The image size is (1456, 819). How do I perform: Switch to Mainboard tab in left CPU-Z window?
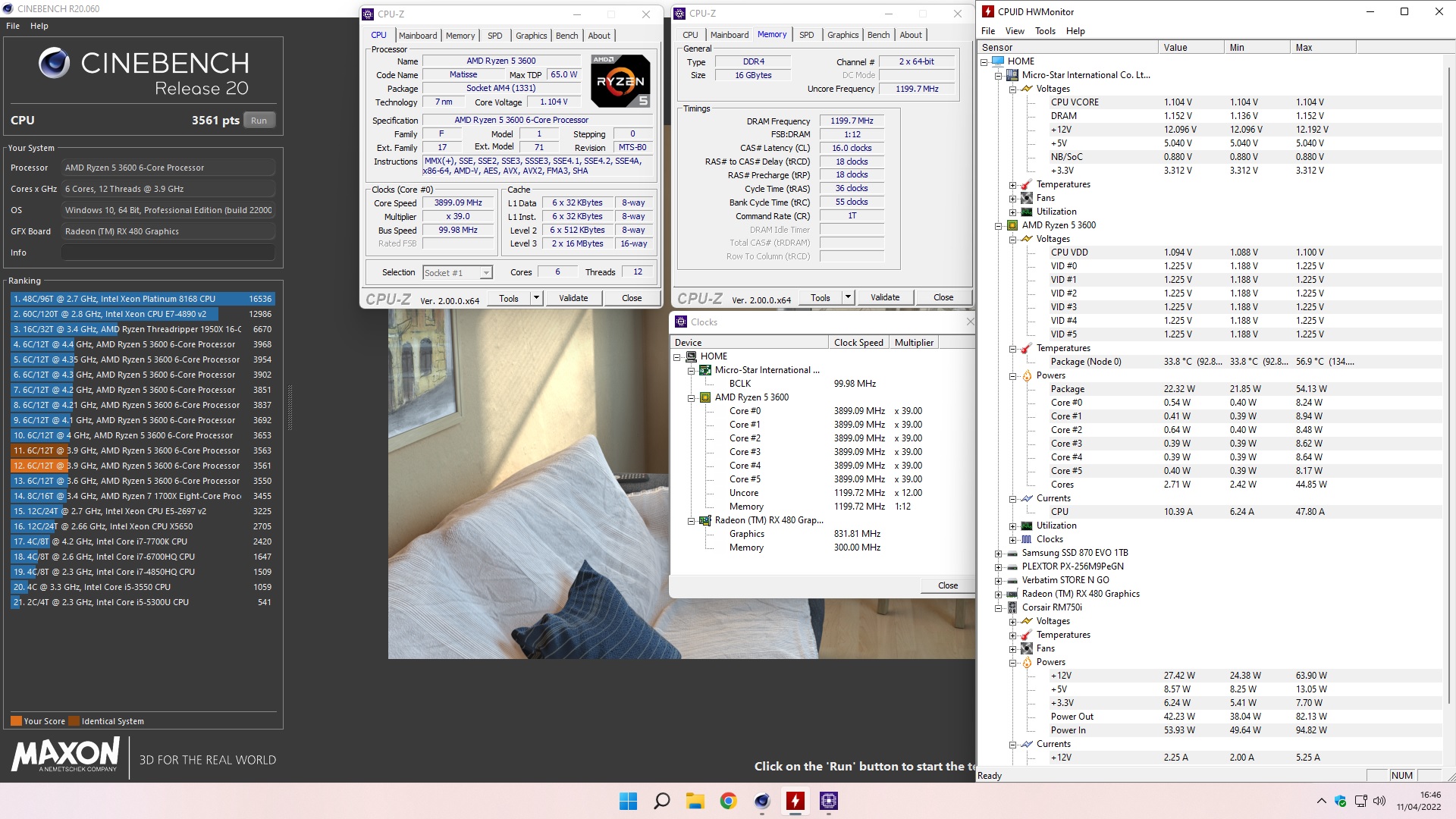click(x=418, y=36)
